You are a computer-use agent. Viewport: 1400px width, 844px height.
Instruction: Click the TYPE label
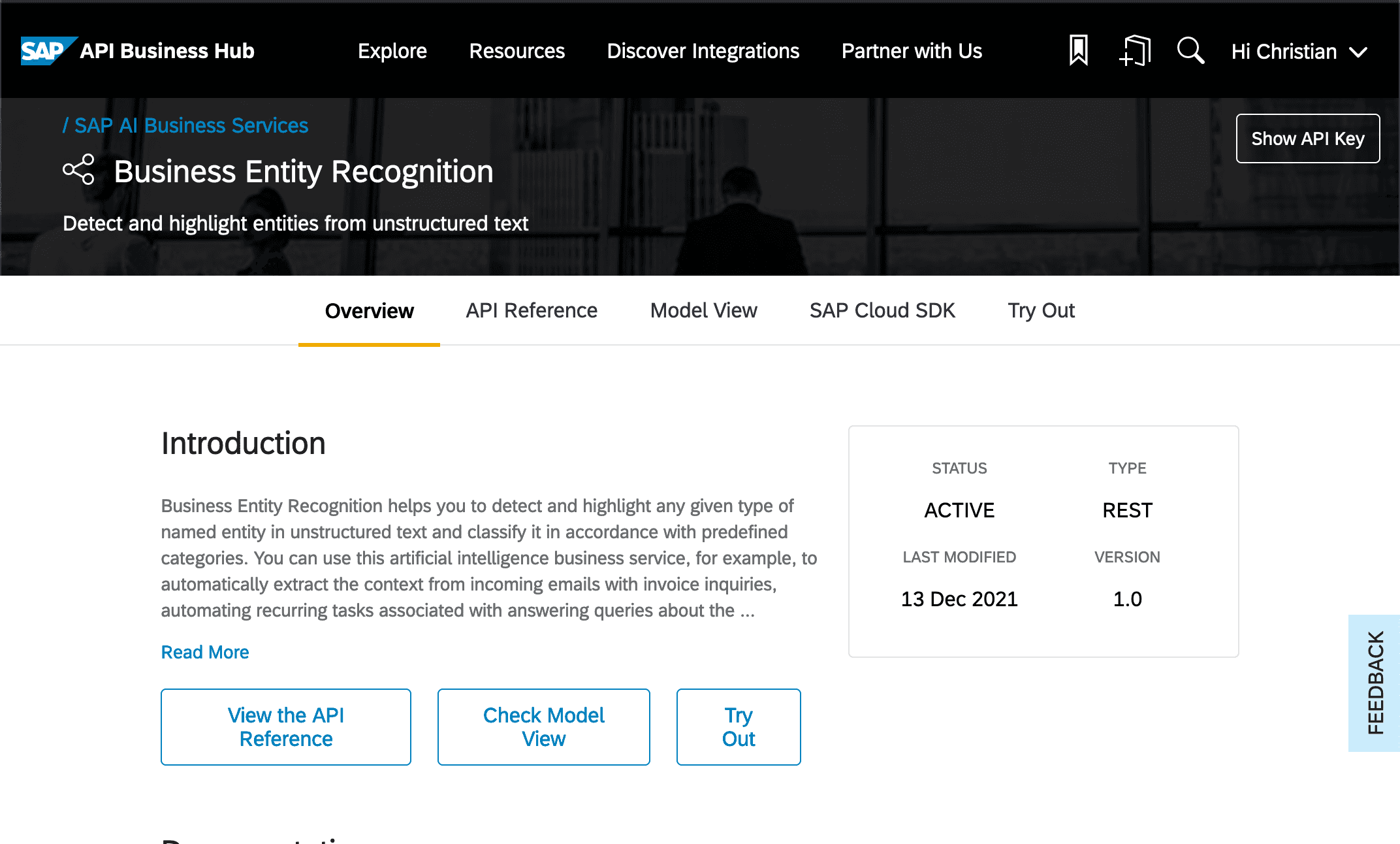click(x=1128, y=468)
